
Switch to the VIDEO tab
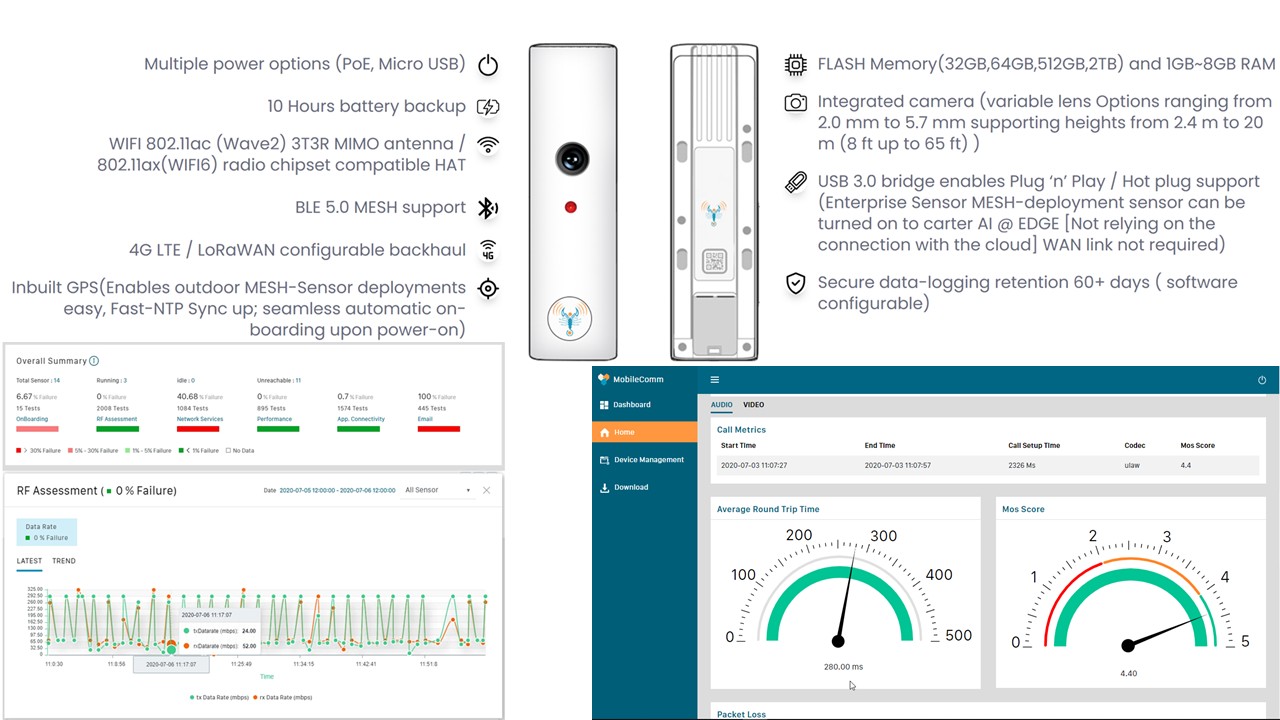click(753, 405)
